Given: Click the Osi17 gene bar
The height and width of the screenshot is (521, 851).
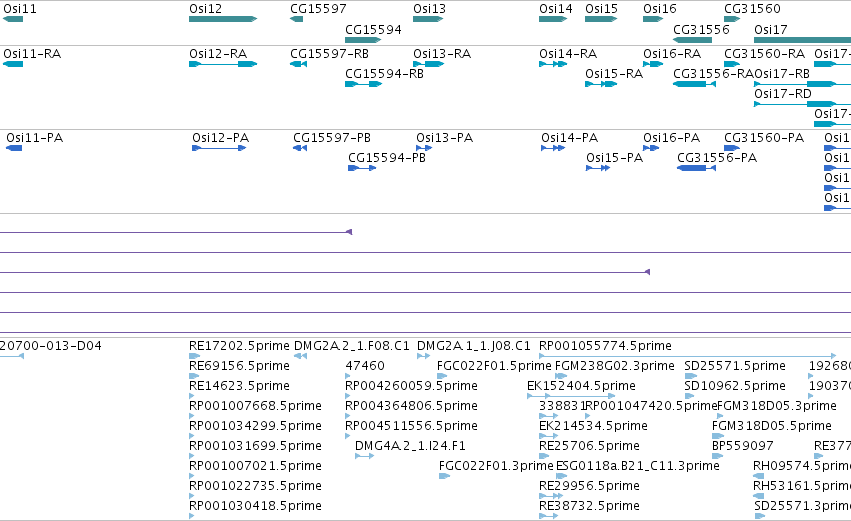Looking at the screenshot, I should (803, 40).
